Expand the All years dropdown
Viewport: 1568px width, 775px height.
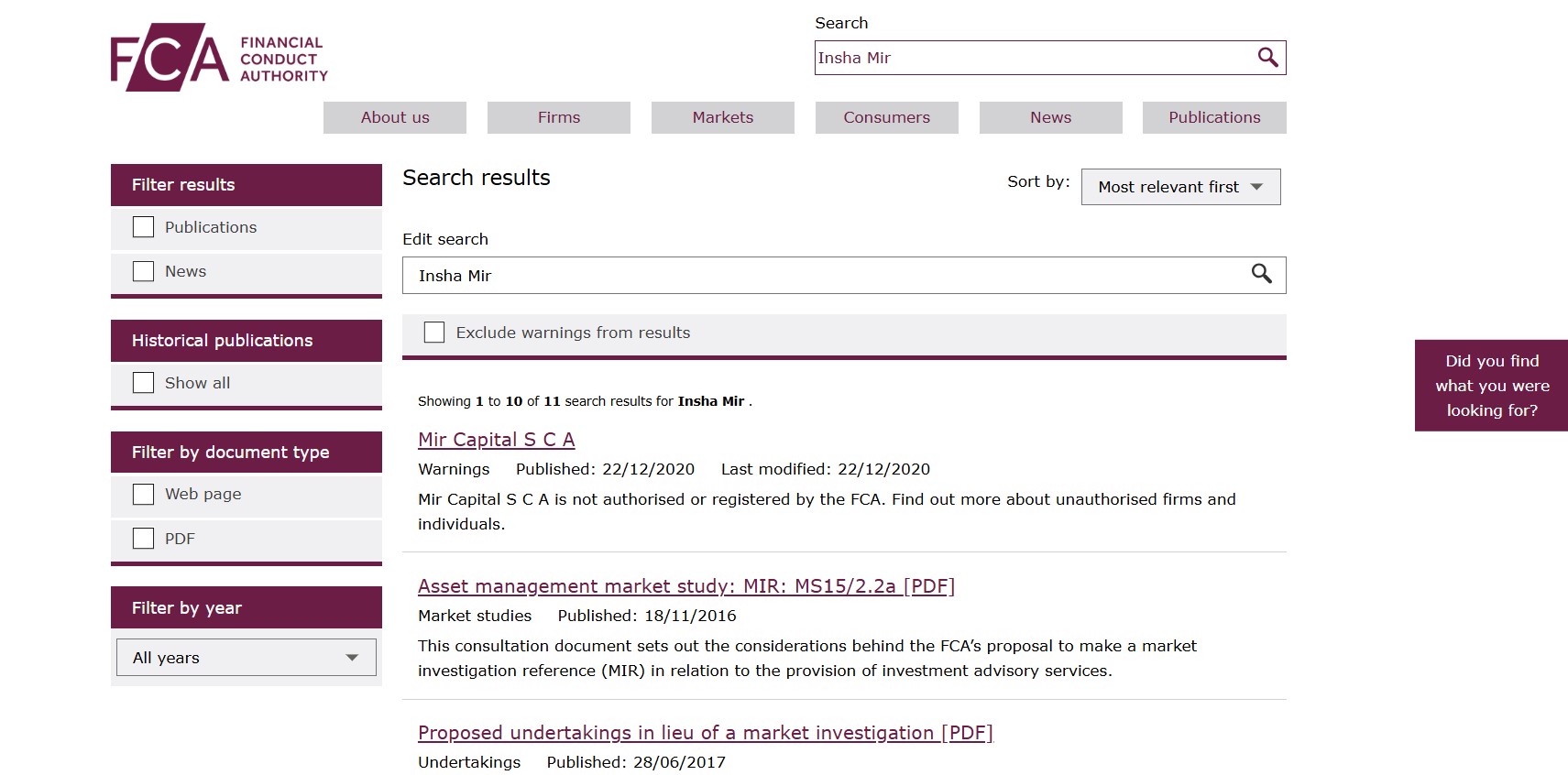246,658
